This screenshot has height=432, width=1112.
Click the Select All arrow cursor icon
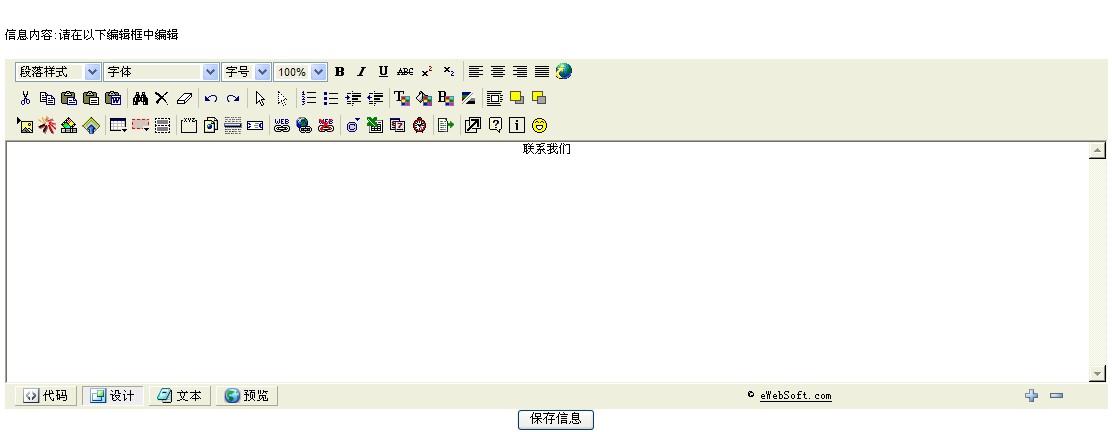[260, 99]
